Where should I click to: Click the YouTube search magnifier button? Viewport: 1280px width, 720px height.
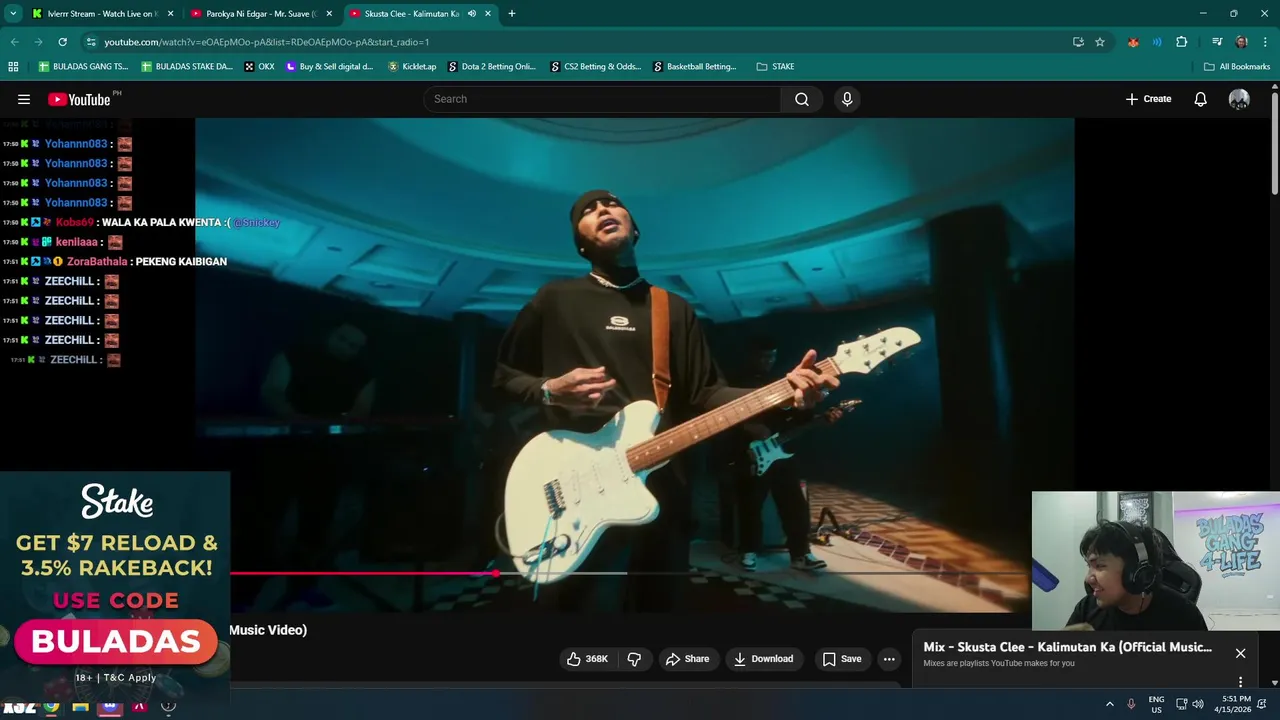point(802,99)
